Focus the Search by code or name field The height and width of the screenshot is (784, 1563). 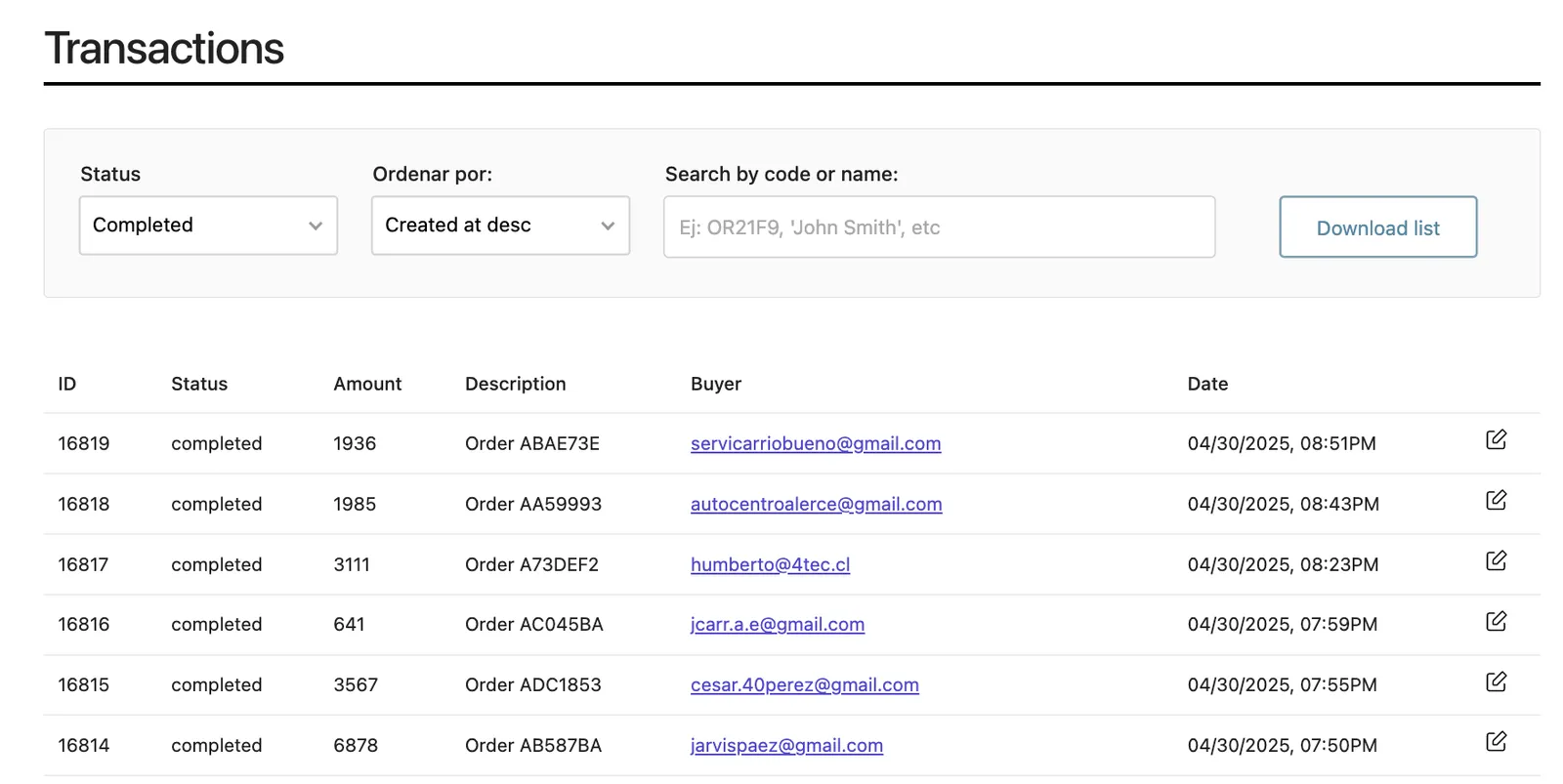(x=939, y=227)
